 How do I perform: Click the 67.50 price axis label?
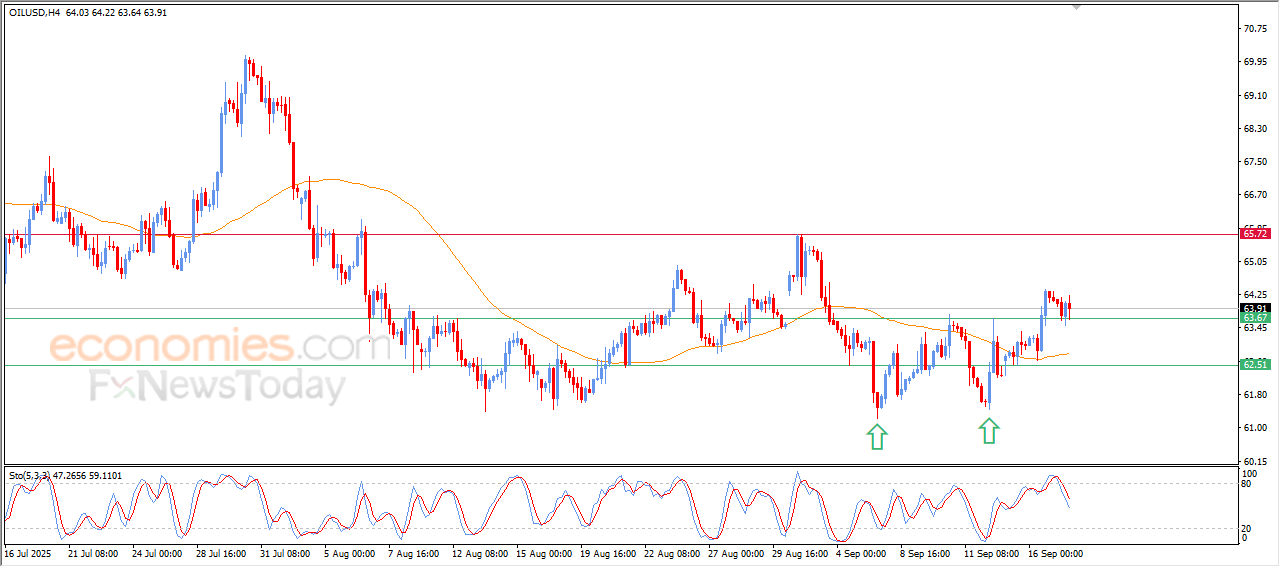(1255, 162)
